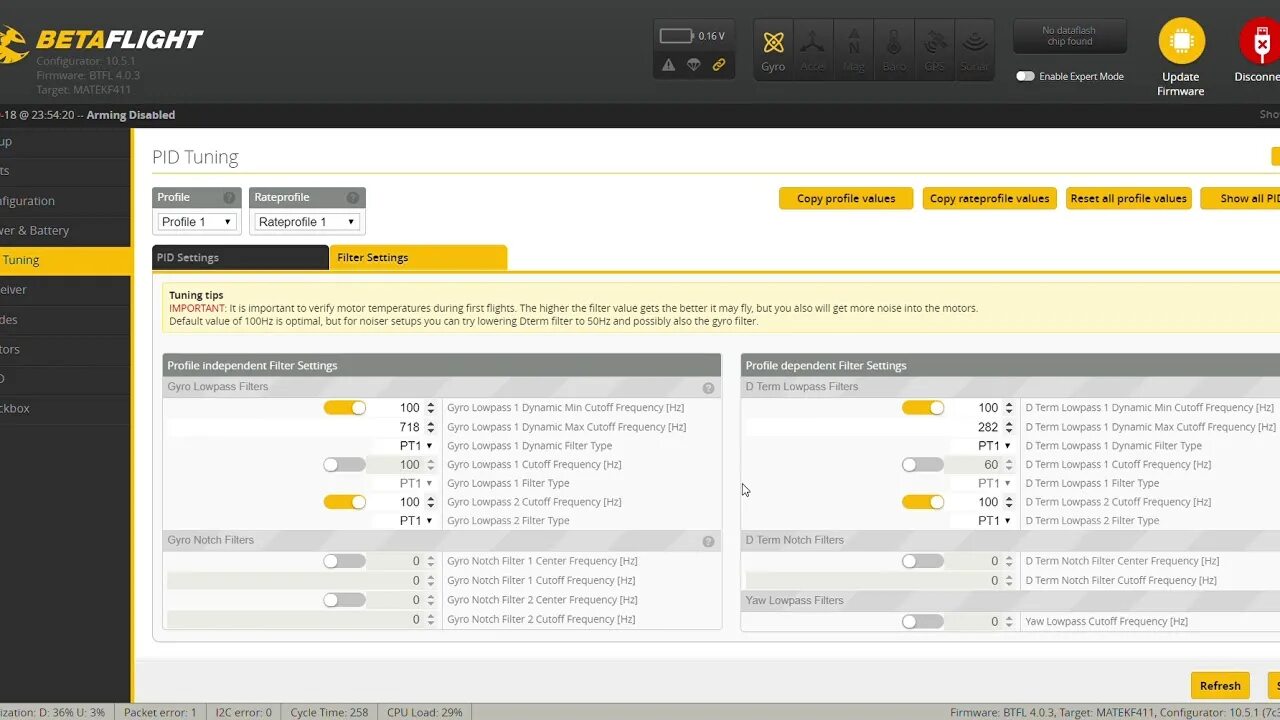Adjust Gyro Lowpass 1 Dynamic Min Cutoff stepper

point(431,408)
